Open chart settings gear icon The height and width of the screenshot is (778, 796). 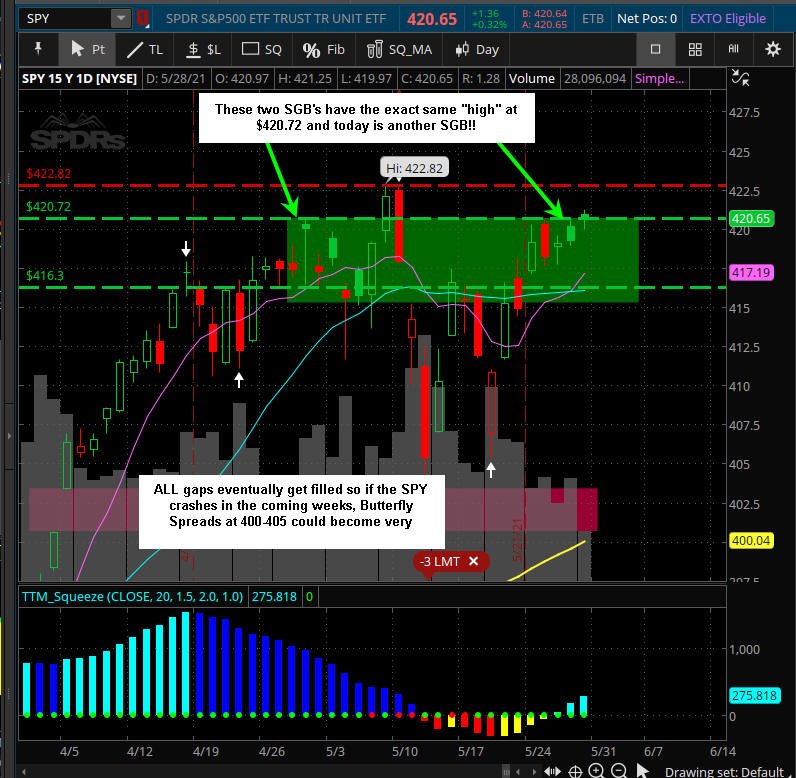773,49
